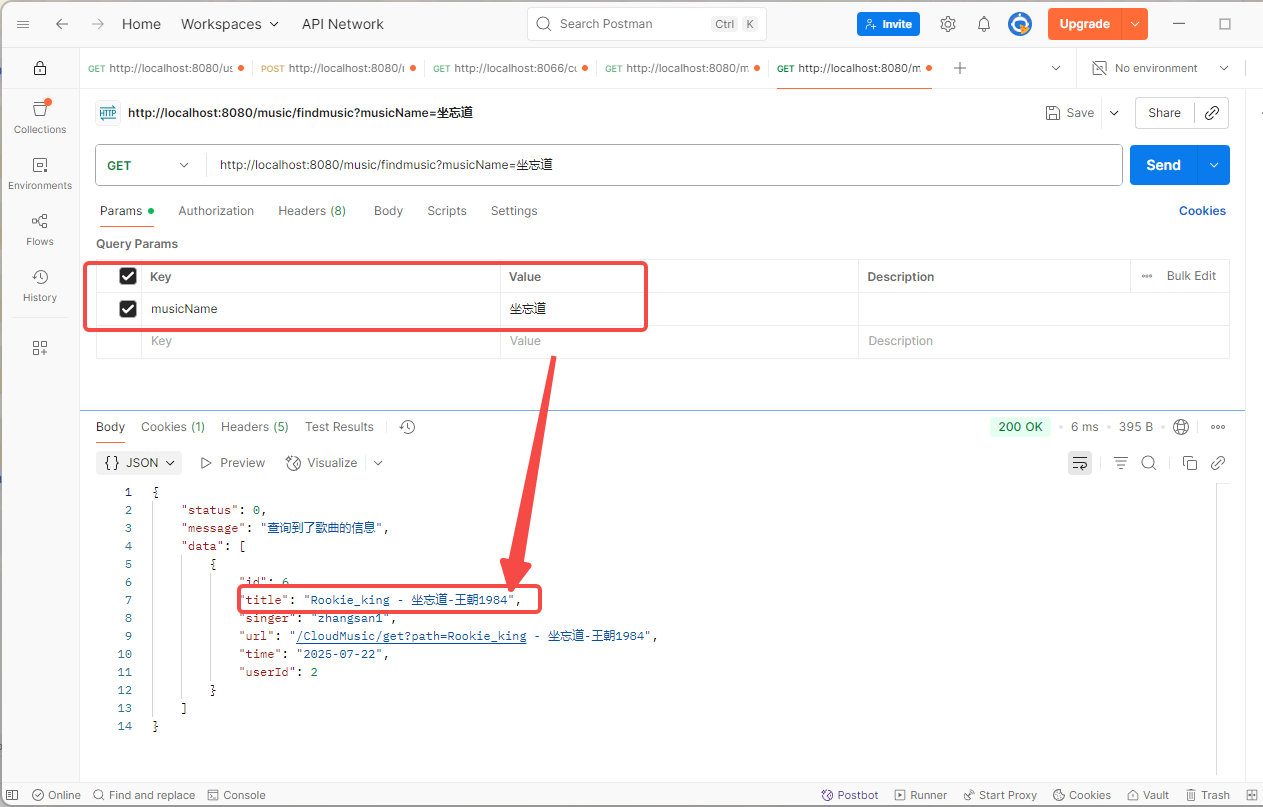Open Flows in the sidebar
The image size is (1263, 807).
pos(40,229)
